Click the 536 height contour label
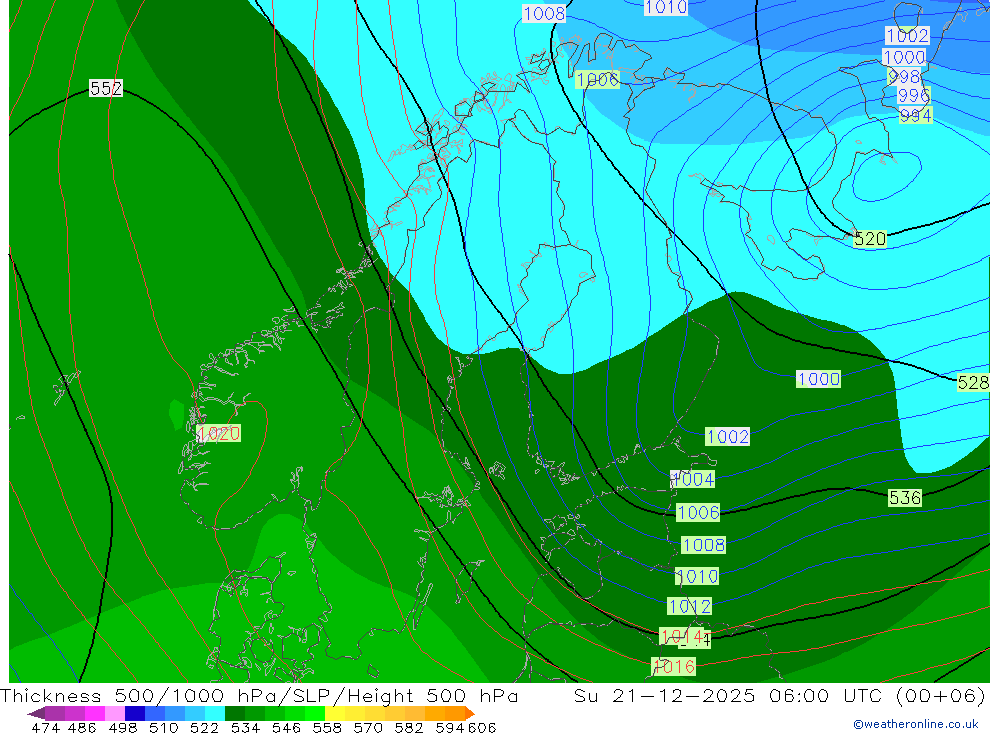Viewport: 1000px width, 733px height. (x=905, y=498)
